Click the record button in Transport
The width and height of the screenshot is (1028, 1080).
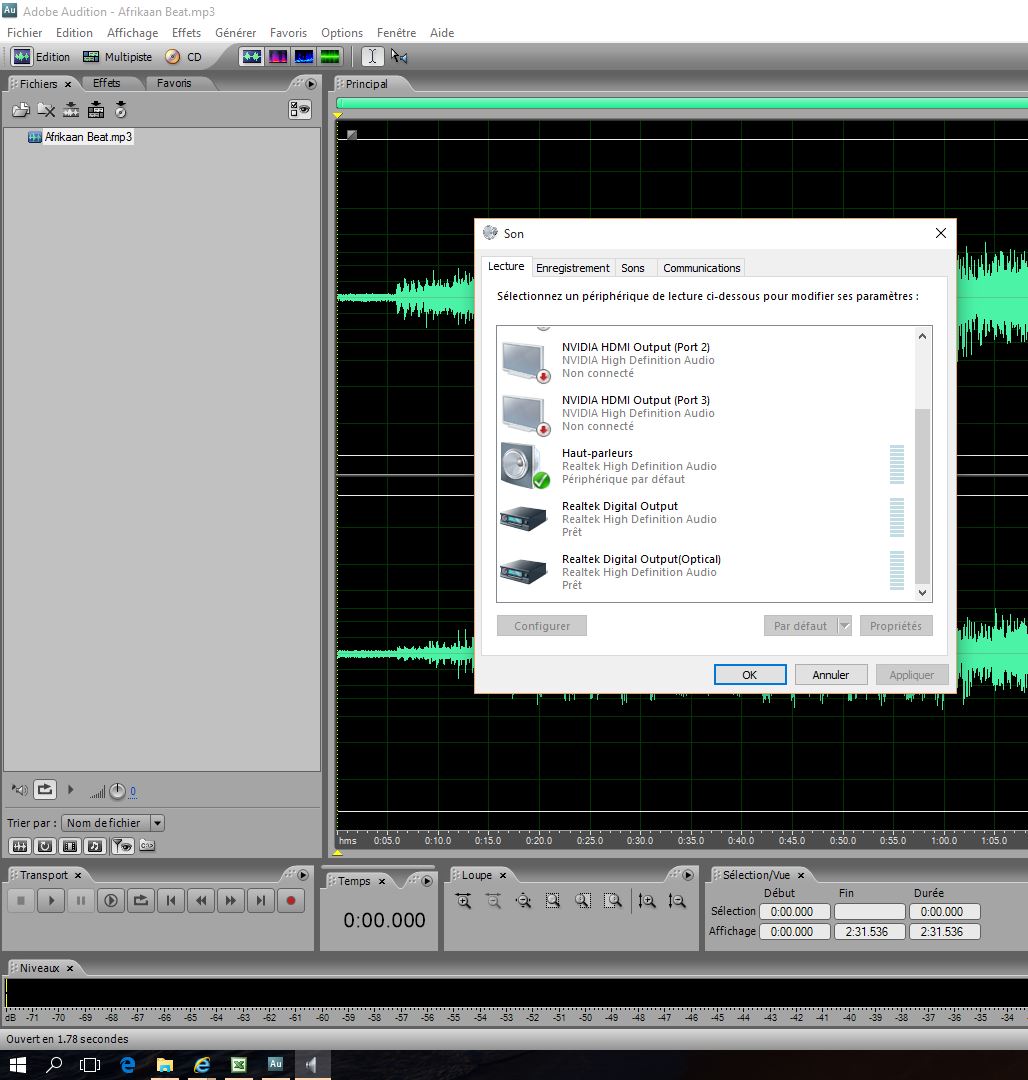[x=291, y=900]
